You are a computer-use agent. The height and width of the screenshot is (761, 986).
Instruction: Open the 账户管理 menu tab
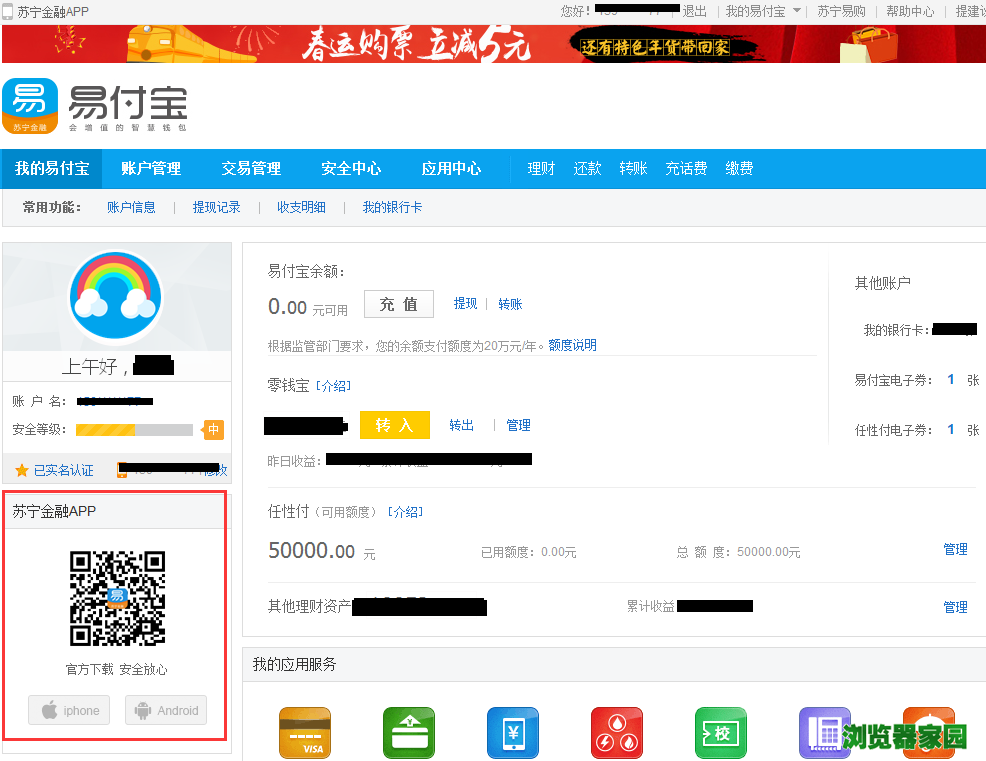pyautogui.click(x=151, y=169)
